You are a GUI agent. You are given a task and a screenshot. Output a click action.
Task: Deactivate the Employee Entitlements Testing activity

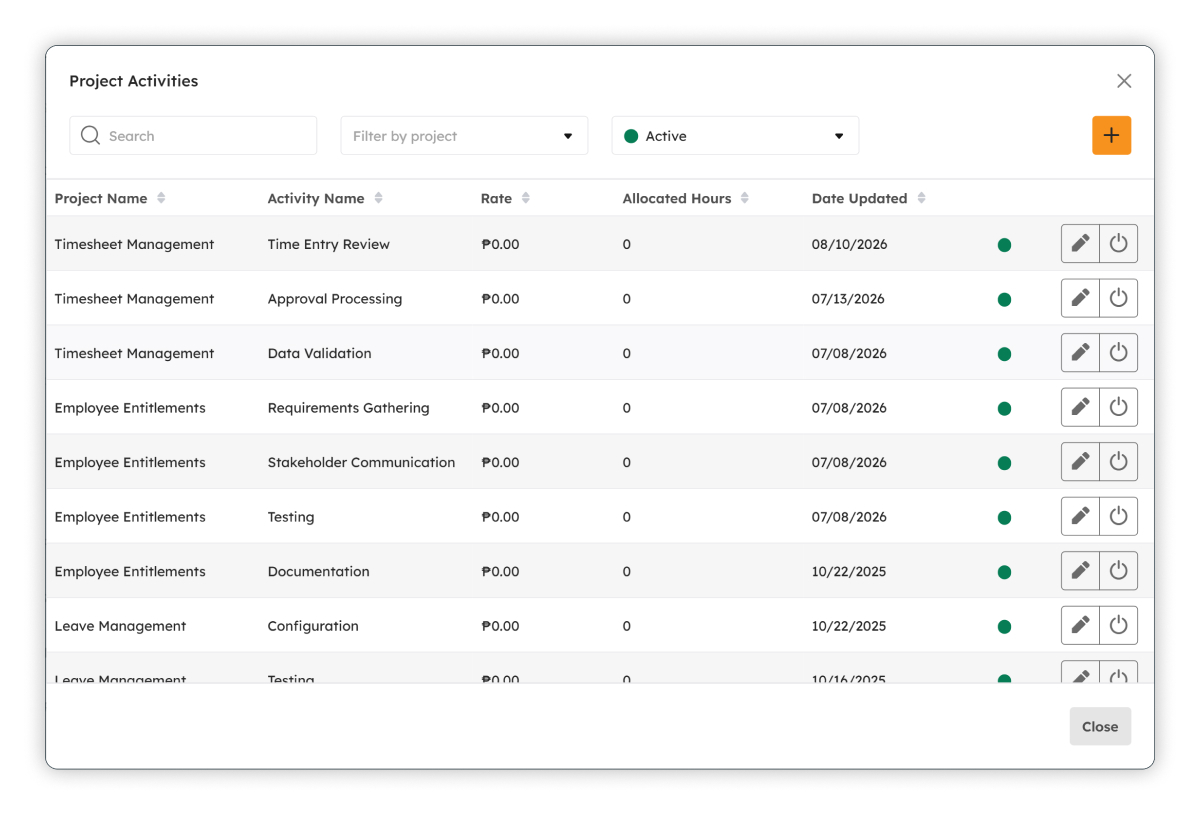point(1119,516)
